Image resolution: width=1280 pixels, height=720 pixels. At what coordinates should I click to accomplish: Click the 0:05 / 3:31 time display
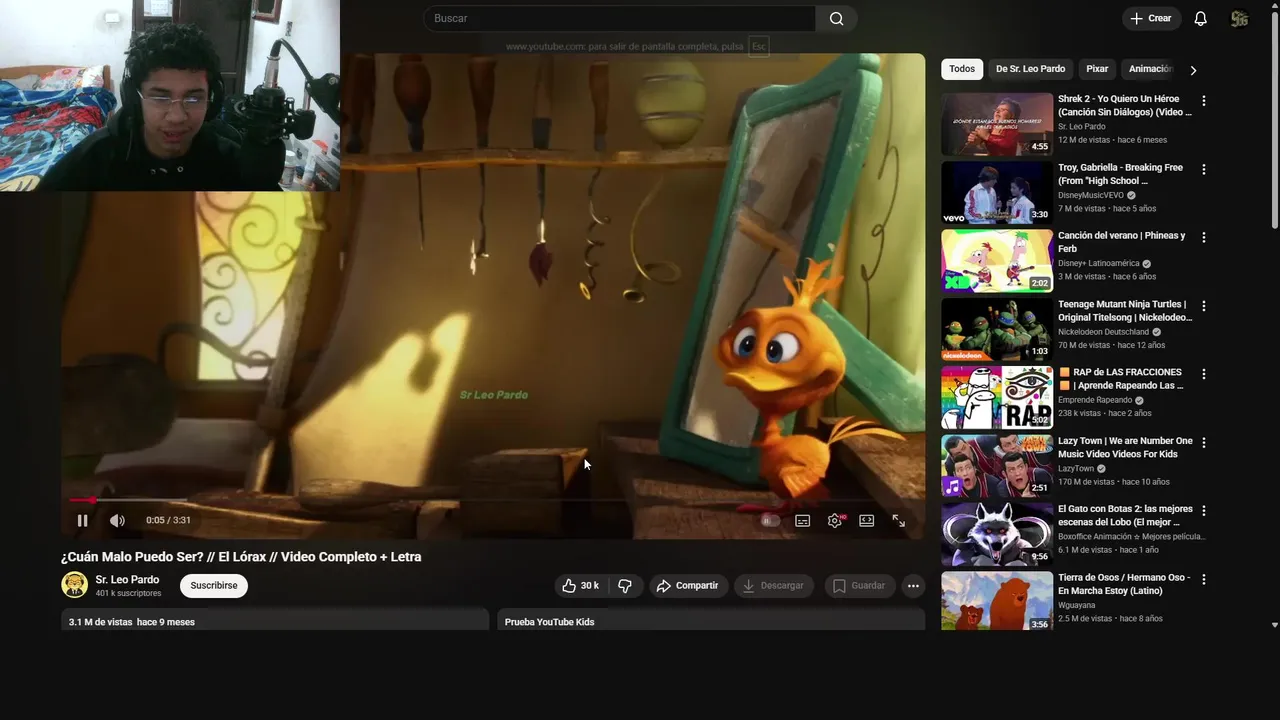(x=168, y=520)
